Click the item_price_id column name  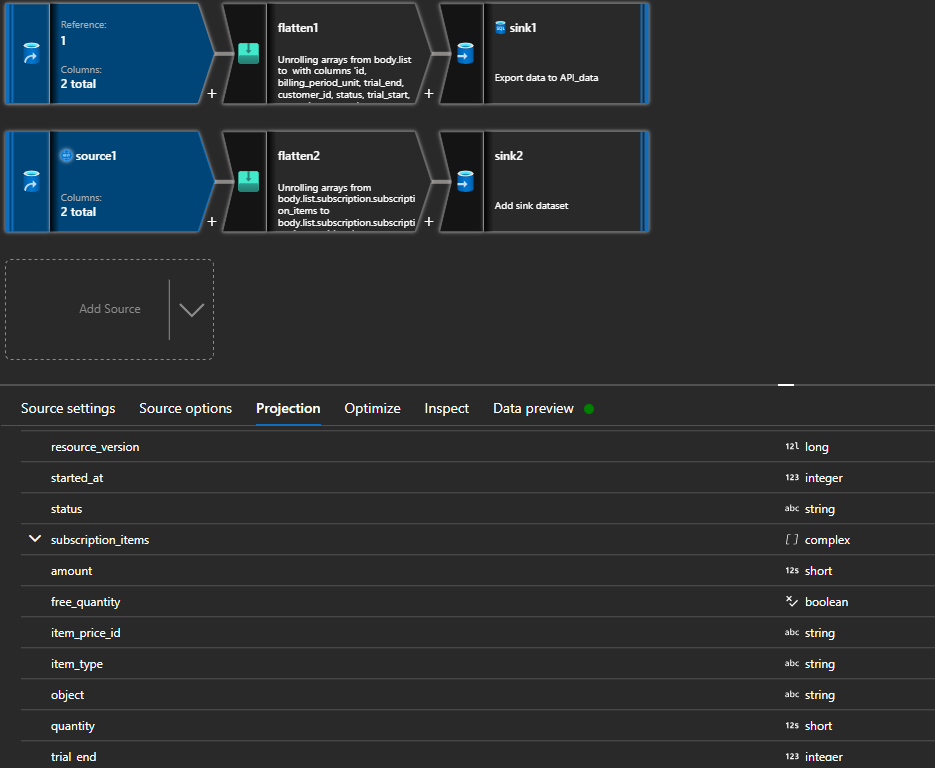(x=85, y=633)
